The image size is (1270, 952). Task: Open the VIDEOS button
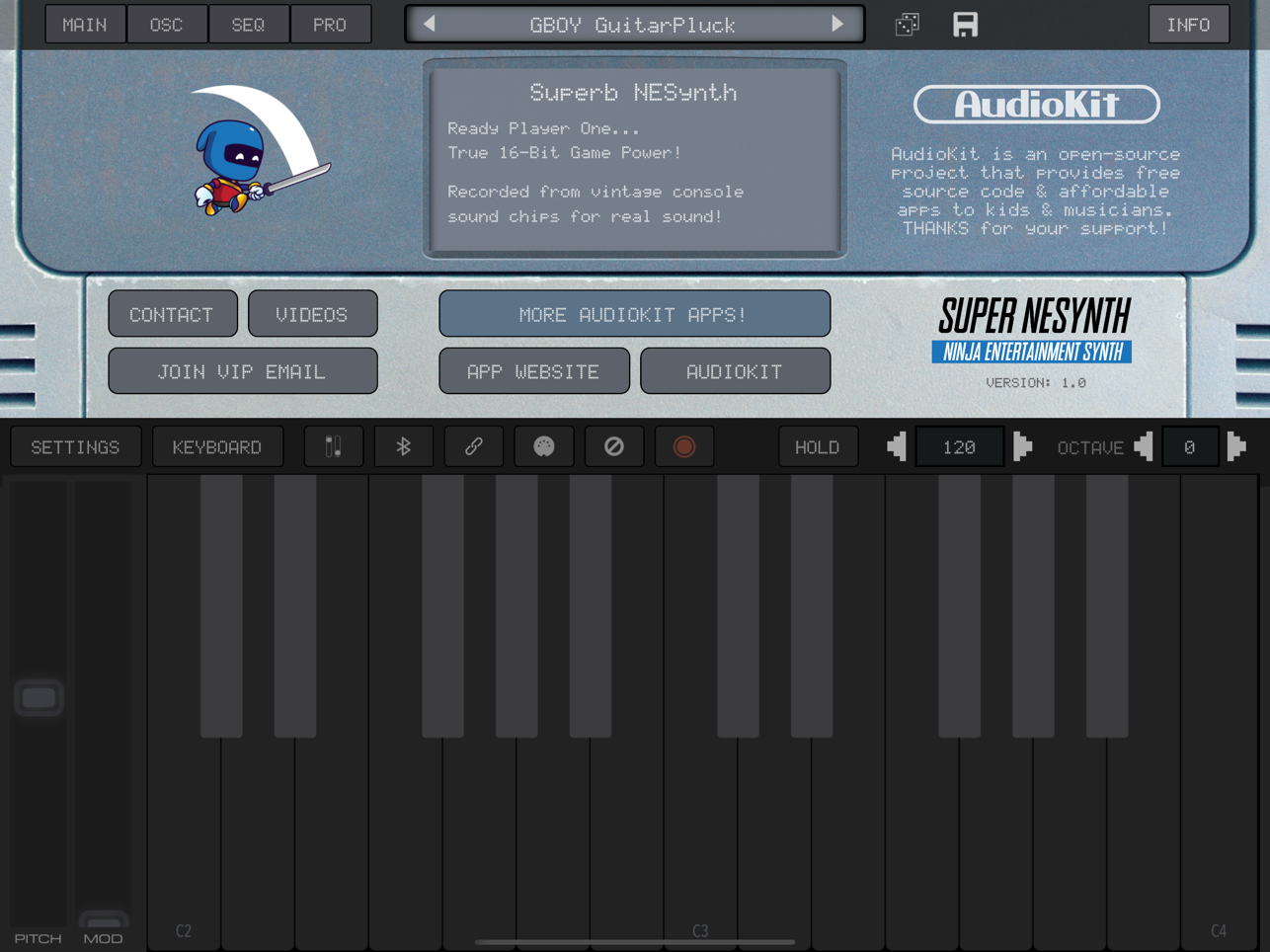pos(313,314)
